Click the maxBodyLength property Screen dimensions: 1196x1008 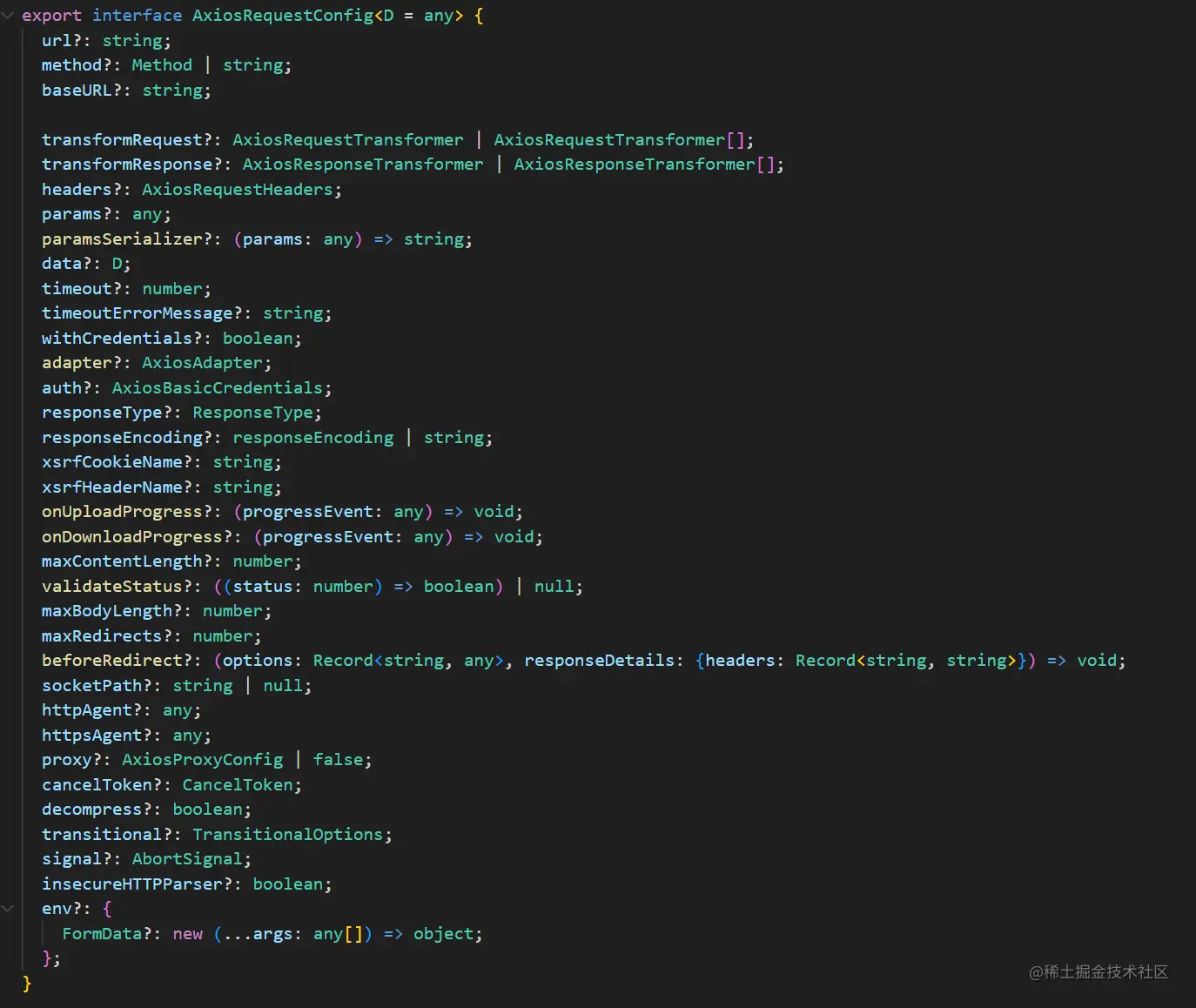point(107,611)
